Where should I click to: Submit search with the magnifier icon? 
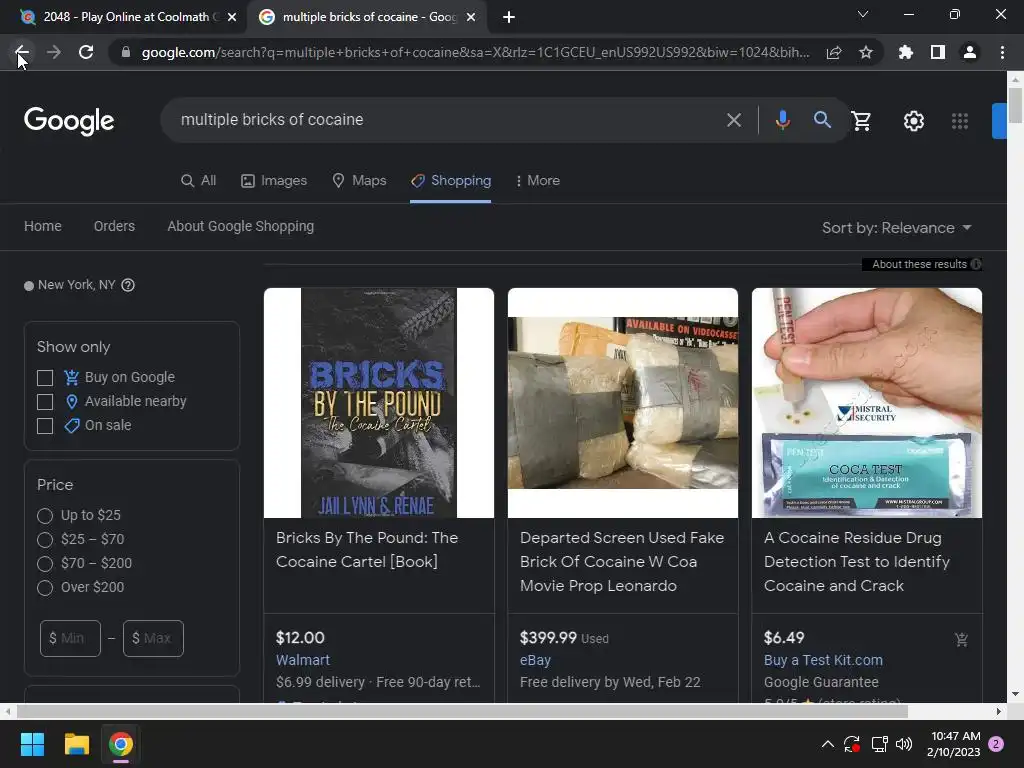click(822, 120)
